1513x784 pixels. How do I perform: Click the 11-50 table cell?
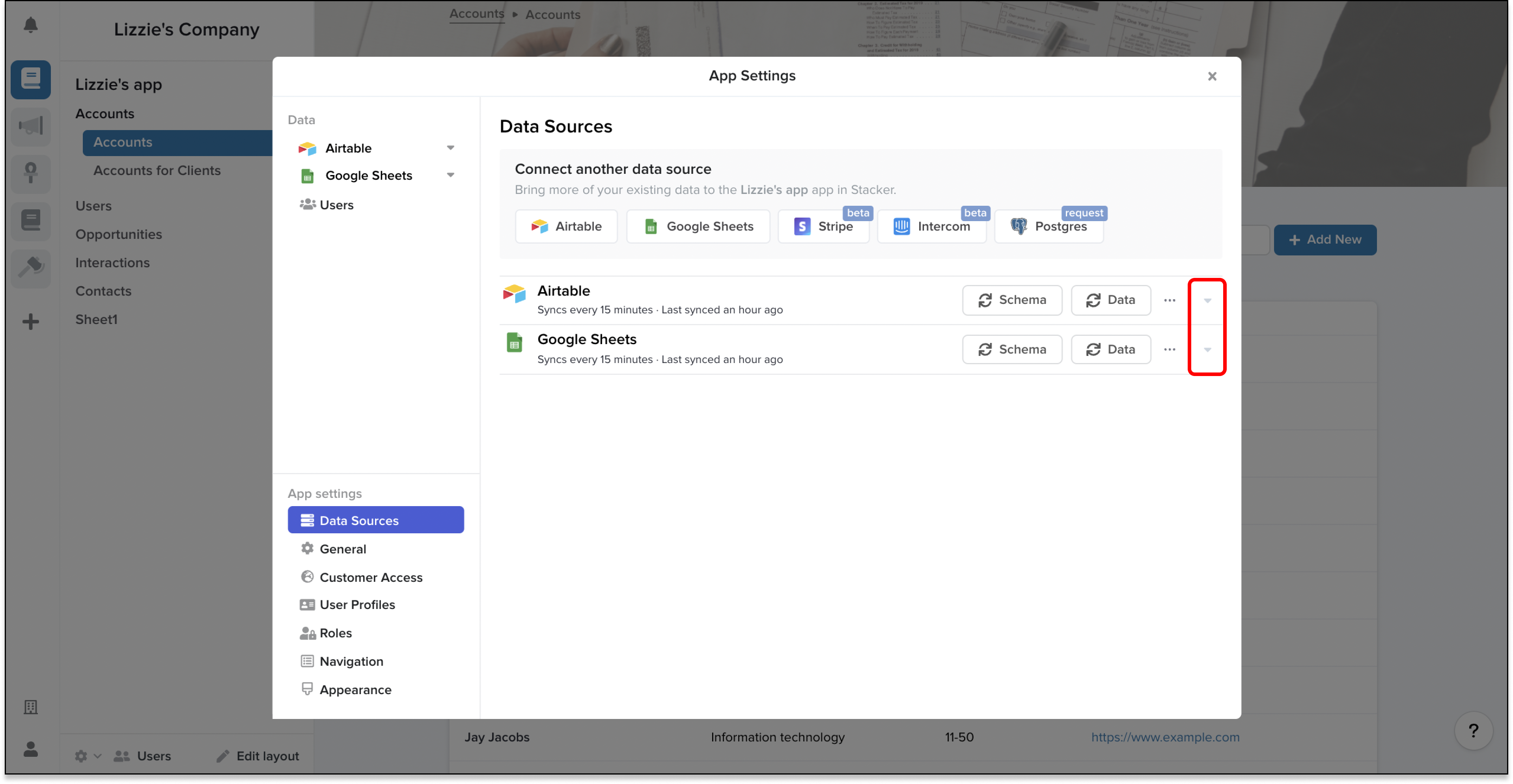[x=959, y=737]
